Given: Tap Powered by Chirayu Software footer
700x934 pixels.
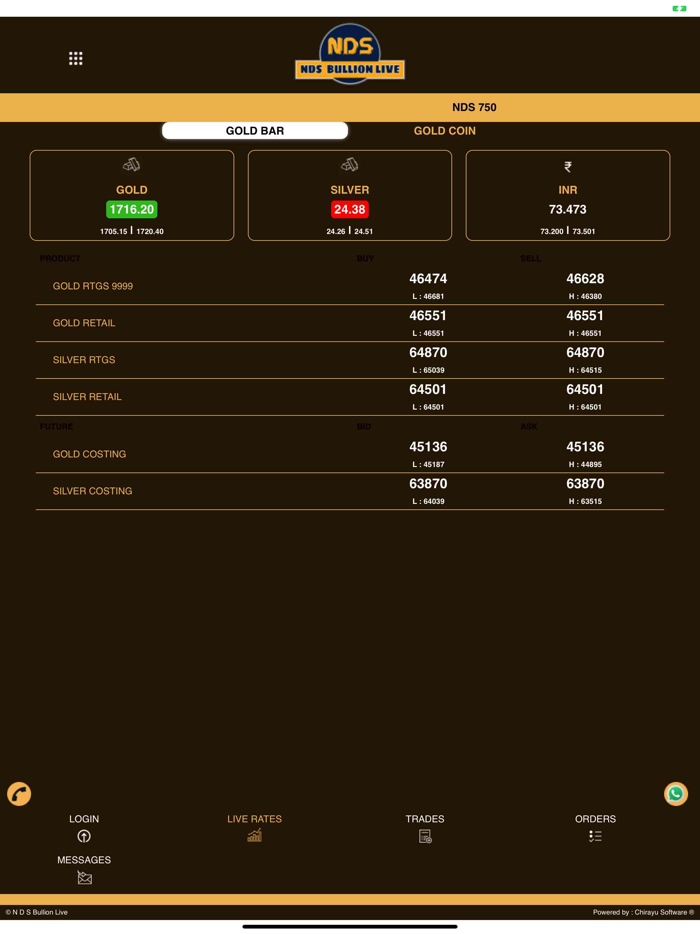Looking at the screenshot, I should click(643, 912).
